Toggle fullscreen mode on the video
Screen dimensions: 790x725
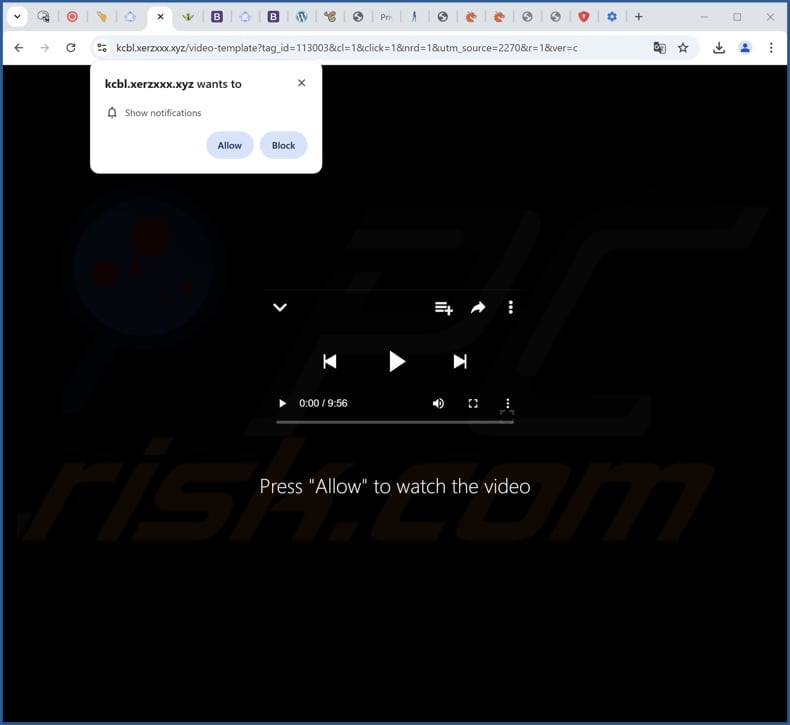[473, 403]
